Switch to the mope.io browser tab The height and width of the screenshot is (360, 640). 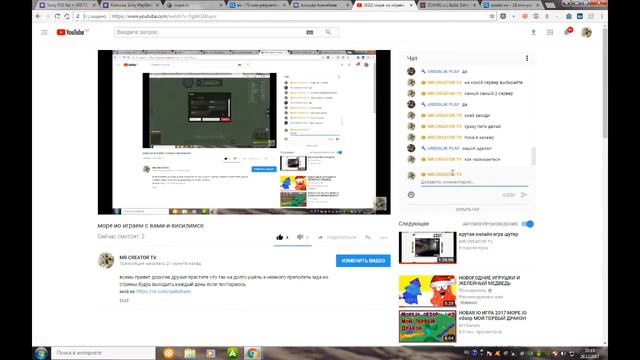pyautogui.click(x=194, y=5)
